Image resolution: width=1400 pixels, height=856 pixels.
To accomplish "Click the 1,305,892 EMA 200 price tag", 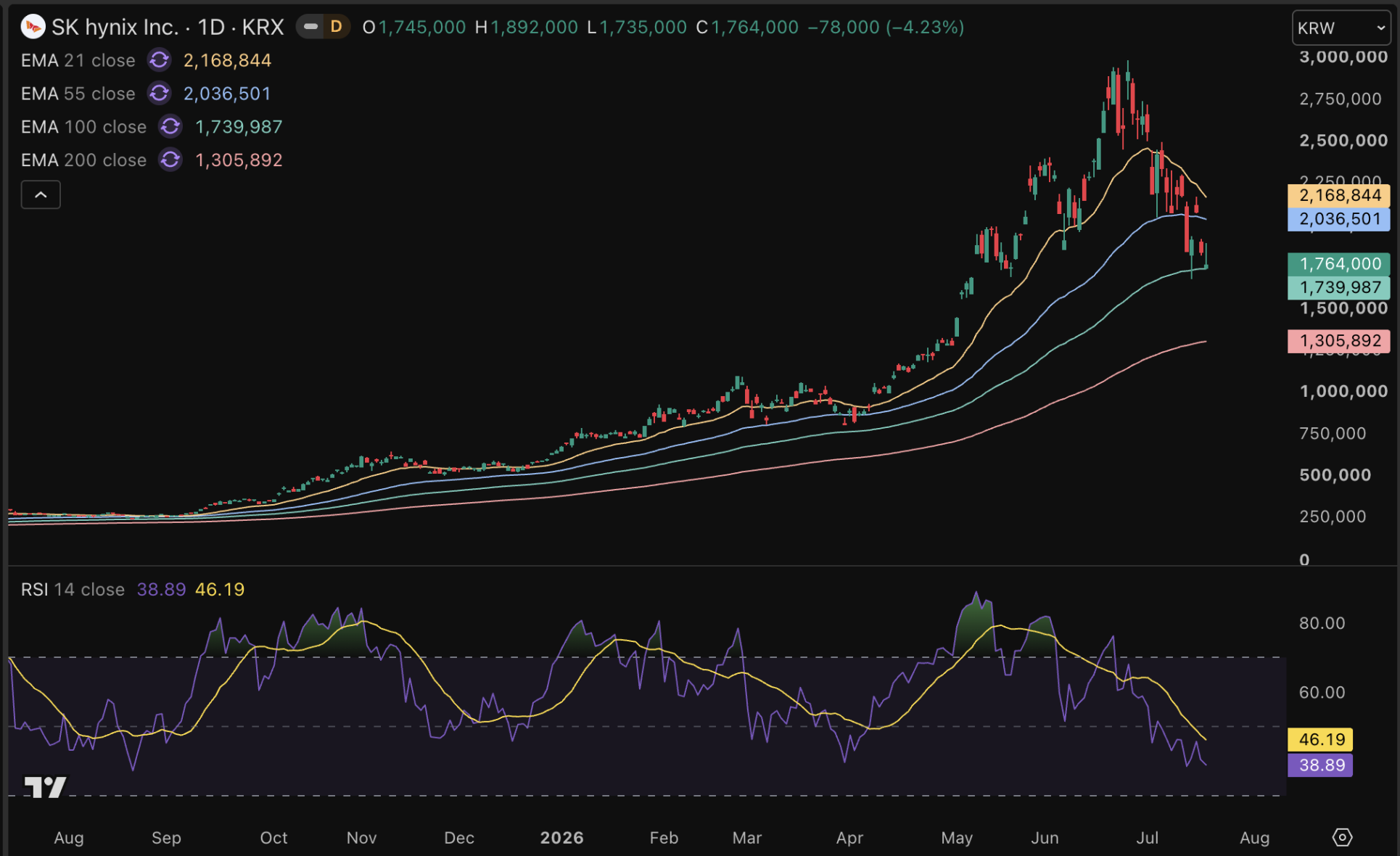I will pos(1339,341).
